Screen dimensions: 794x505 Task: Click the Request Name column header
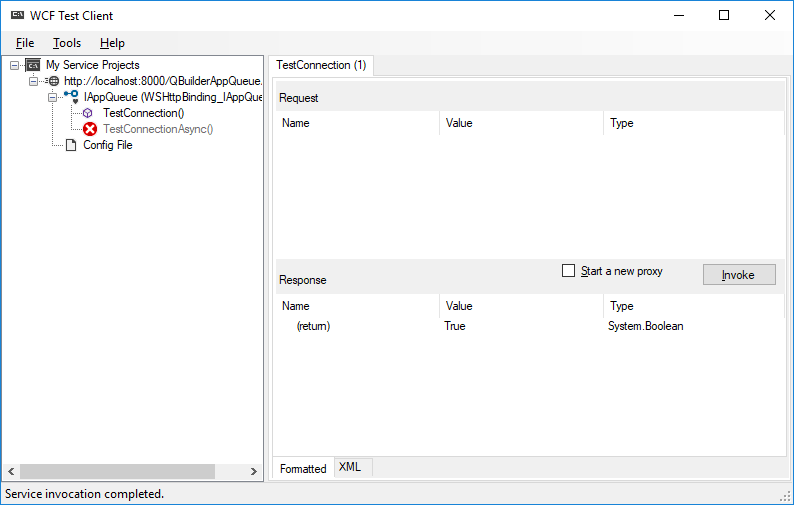(358, 123)
